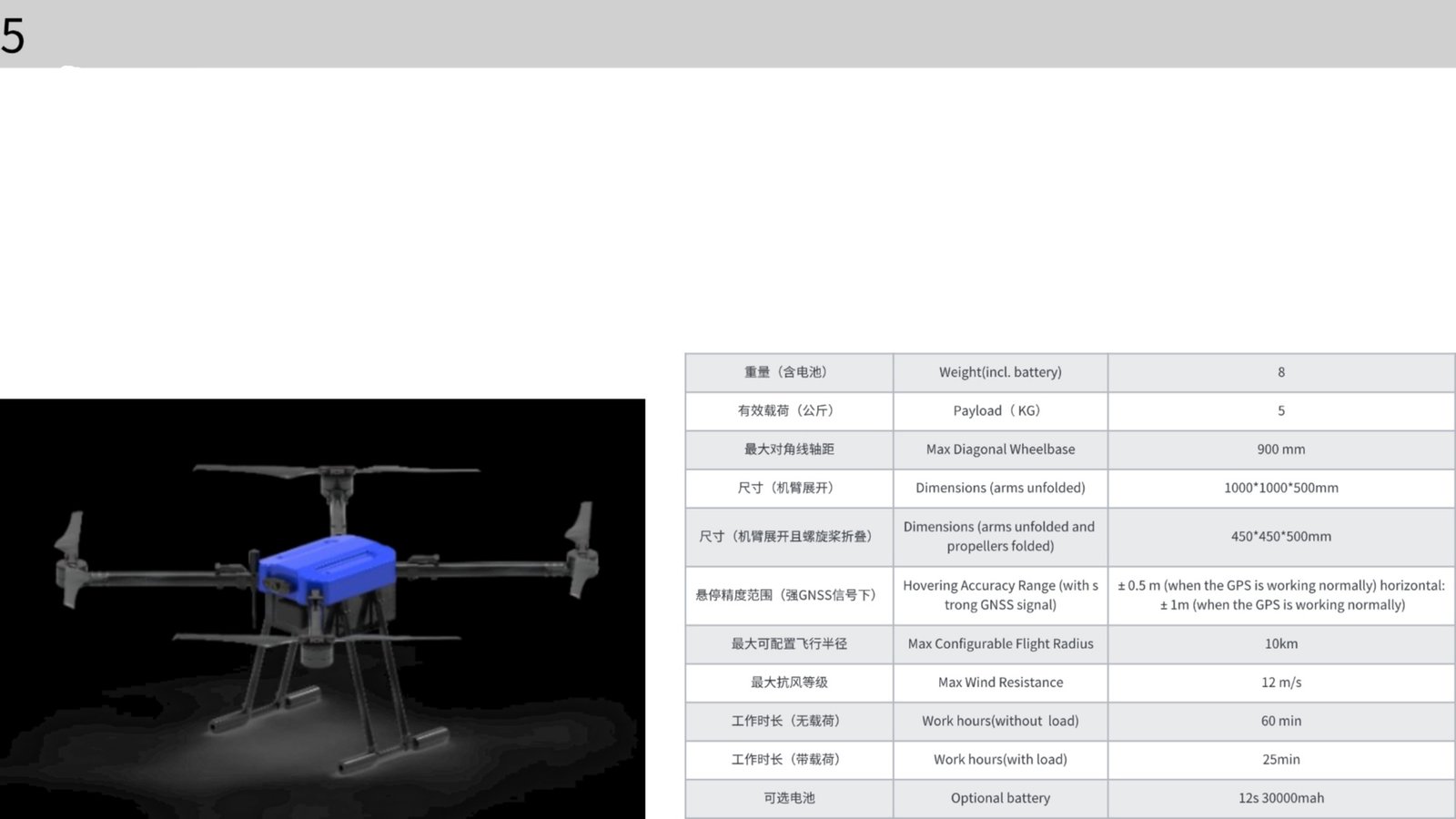The width and height of the screenshot is (1456, 819).
Task: Select the 'Hovering Accuracy Range' cell
Action: pyautogui.click(x=1000, y=595)
